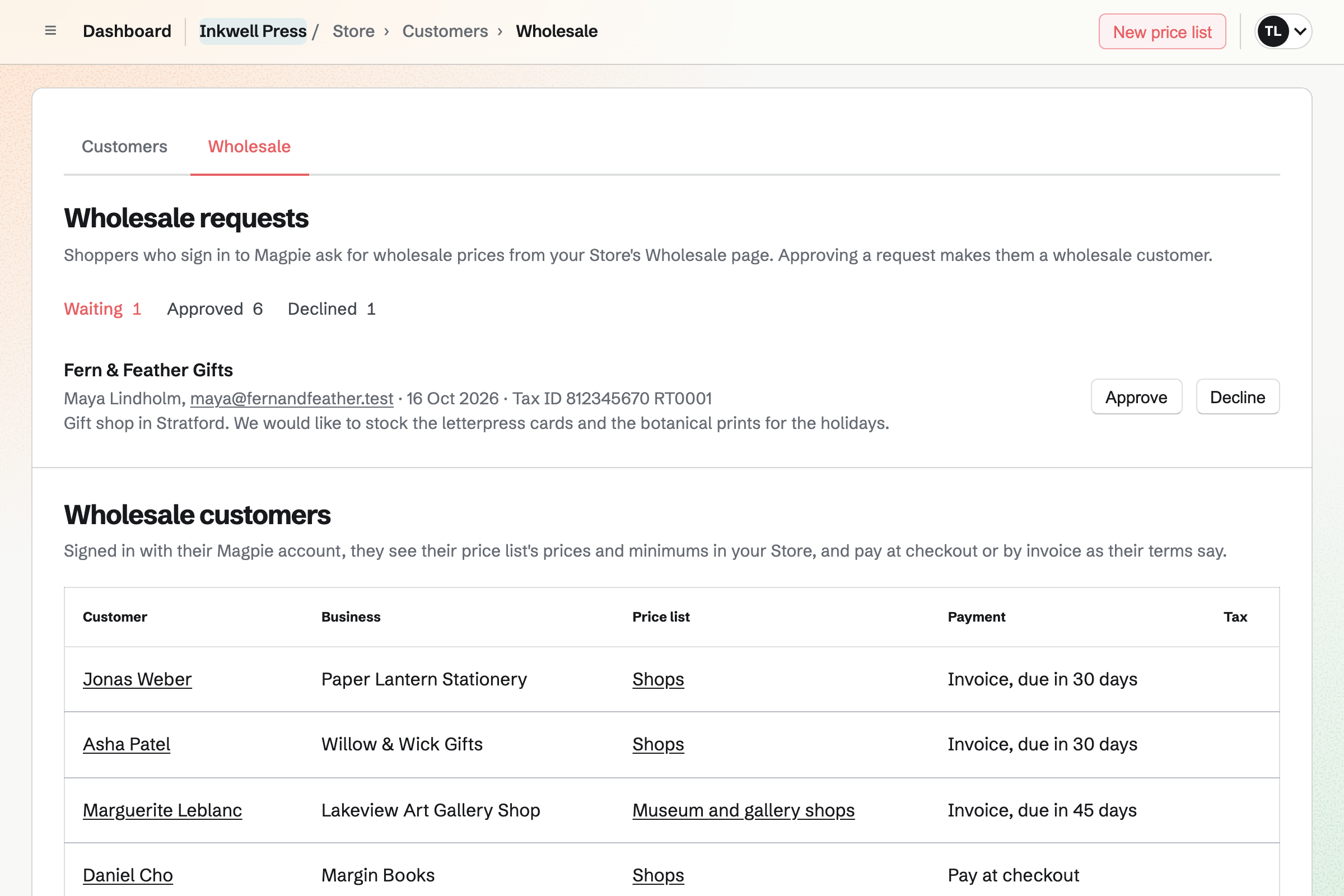Email maya@fernandfeather.test

(291, 398)
